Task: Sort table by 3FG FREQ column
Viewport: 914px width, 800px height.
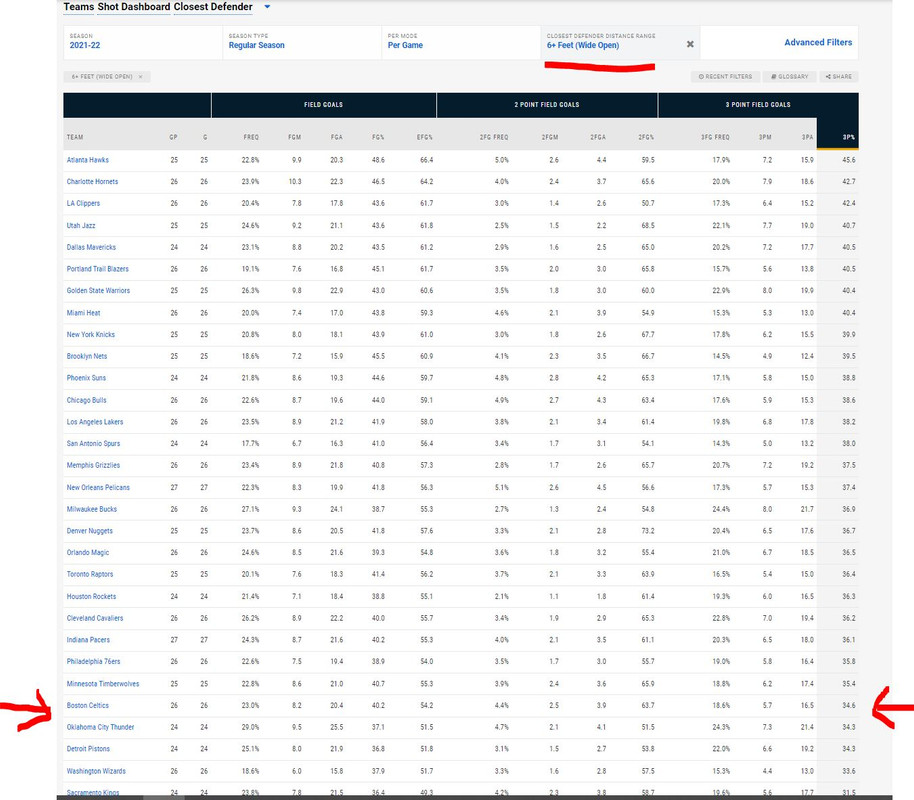Action: (715, 138)
